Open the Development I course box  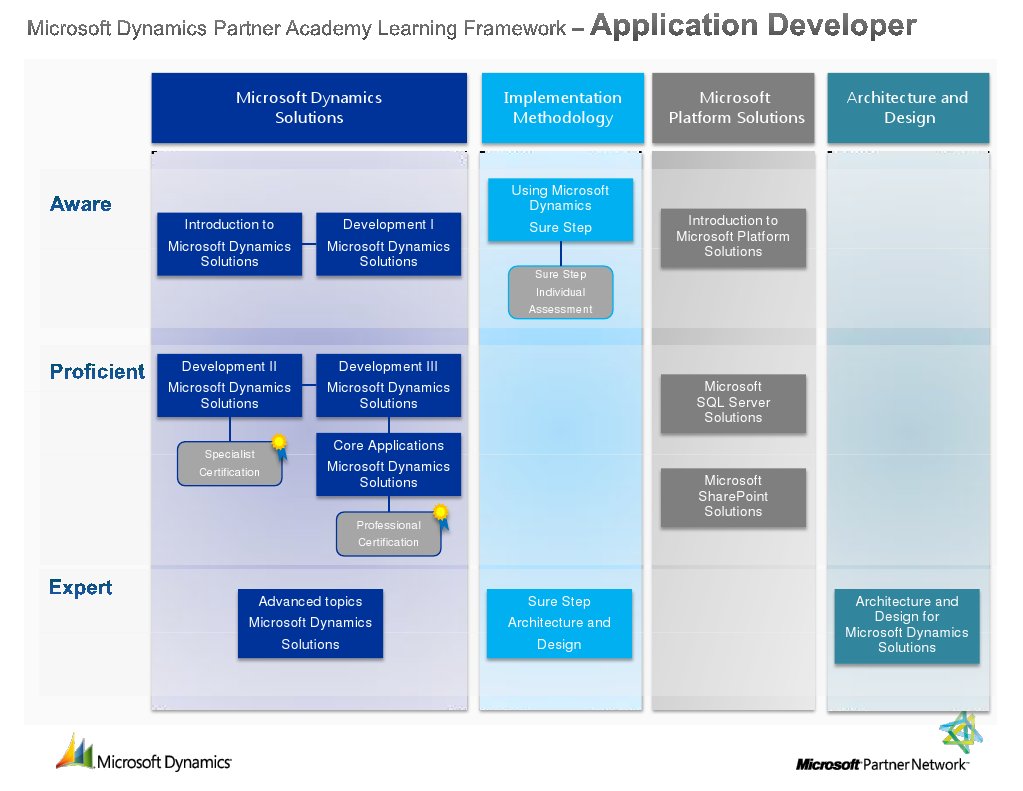[388, 243]
